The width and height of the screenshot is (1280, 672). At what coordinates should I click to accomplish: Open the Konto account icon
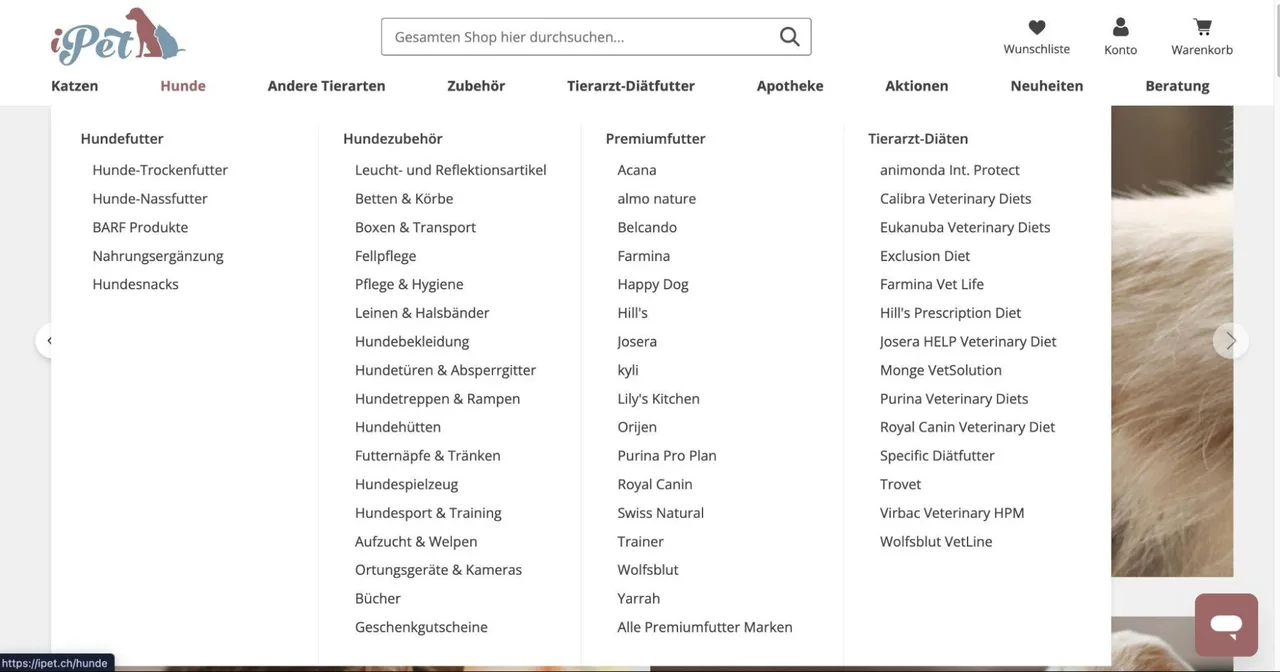[1120, 27]
